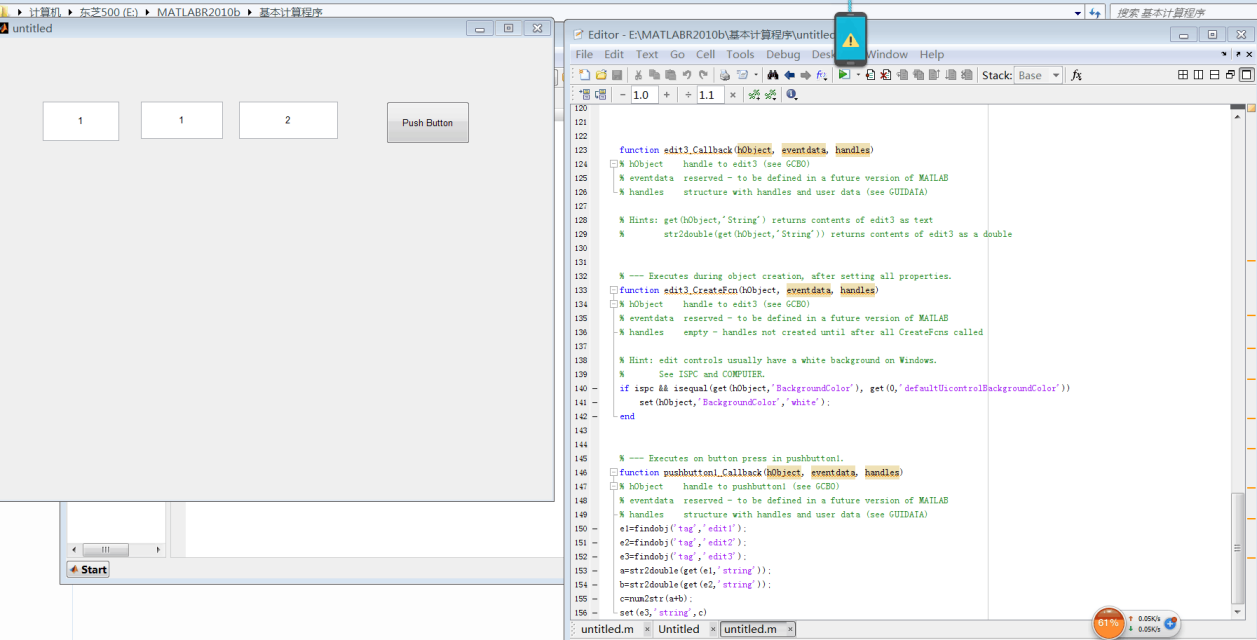
Task: Click the Cut scissors icon
Action: click(638, 75)
